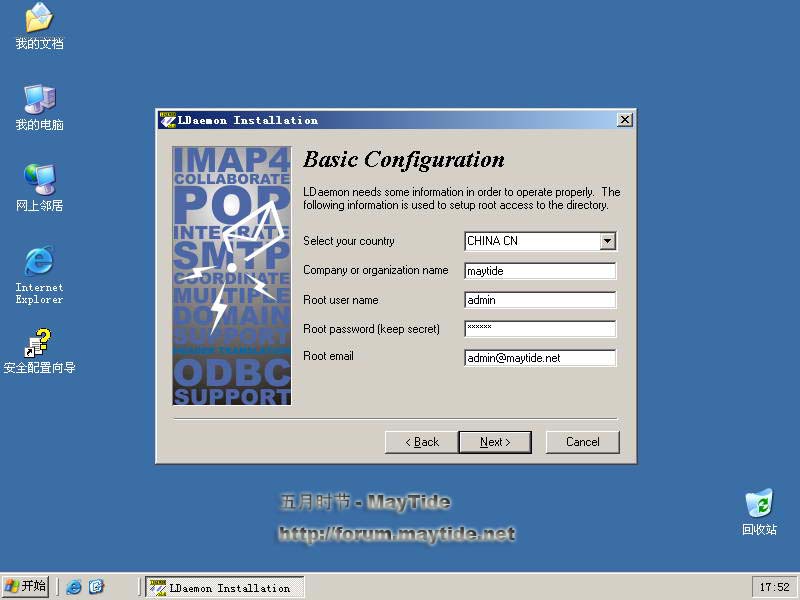Launch Internet Explorer from the desktop
The image size is (800, 600).
(39, 263)
